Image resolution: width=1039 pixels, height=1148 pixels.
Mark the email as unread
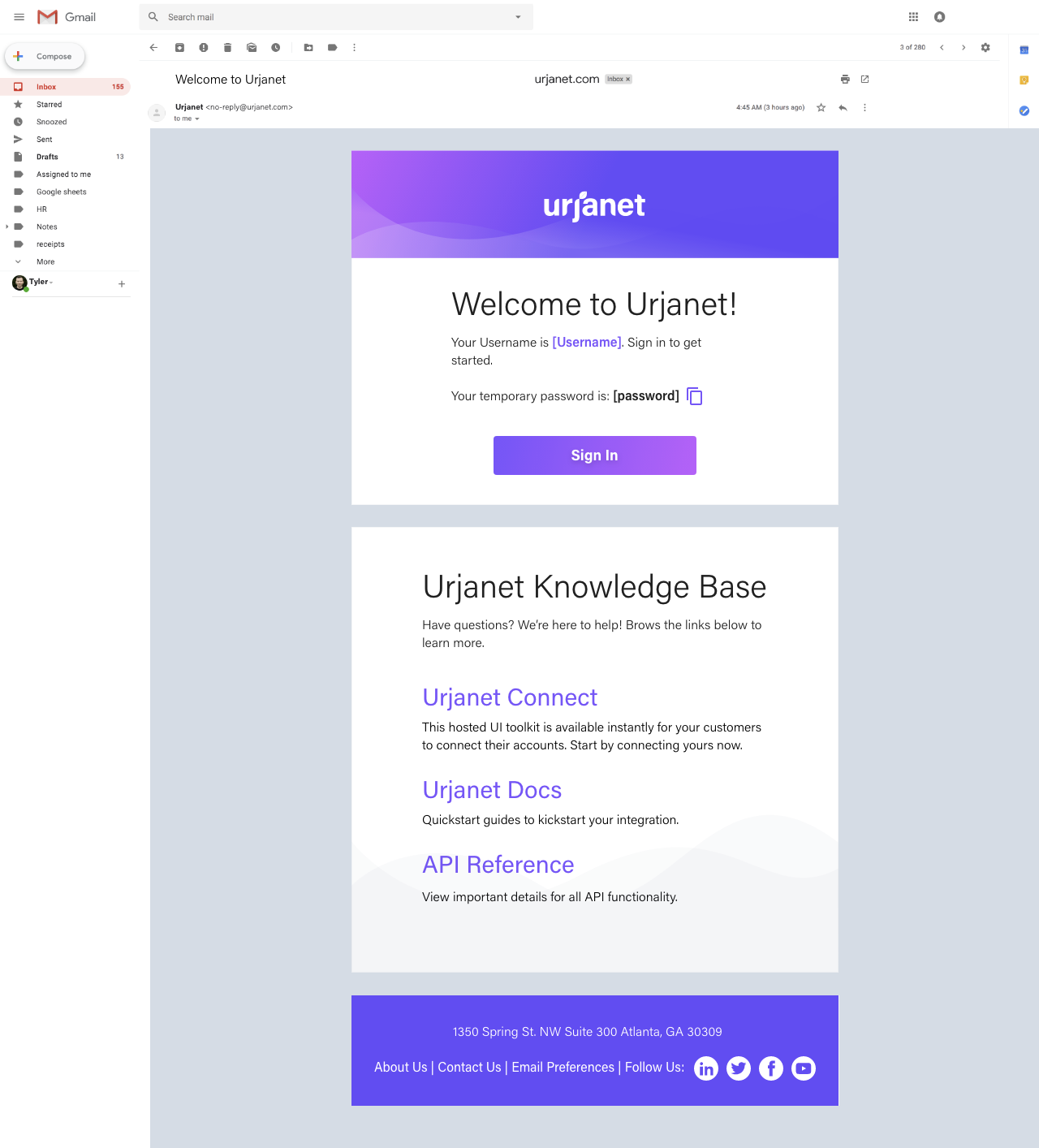(252, 48)
